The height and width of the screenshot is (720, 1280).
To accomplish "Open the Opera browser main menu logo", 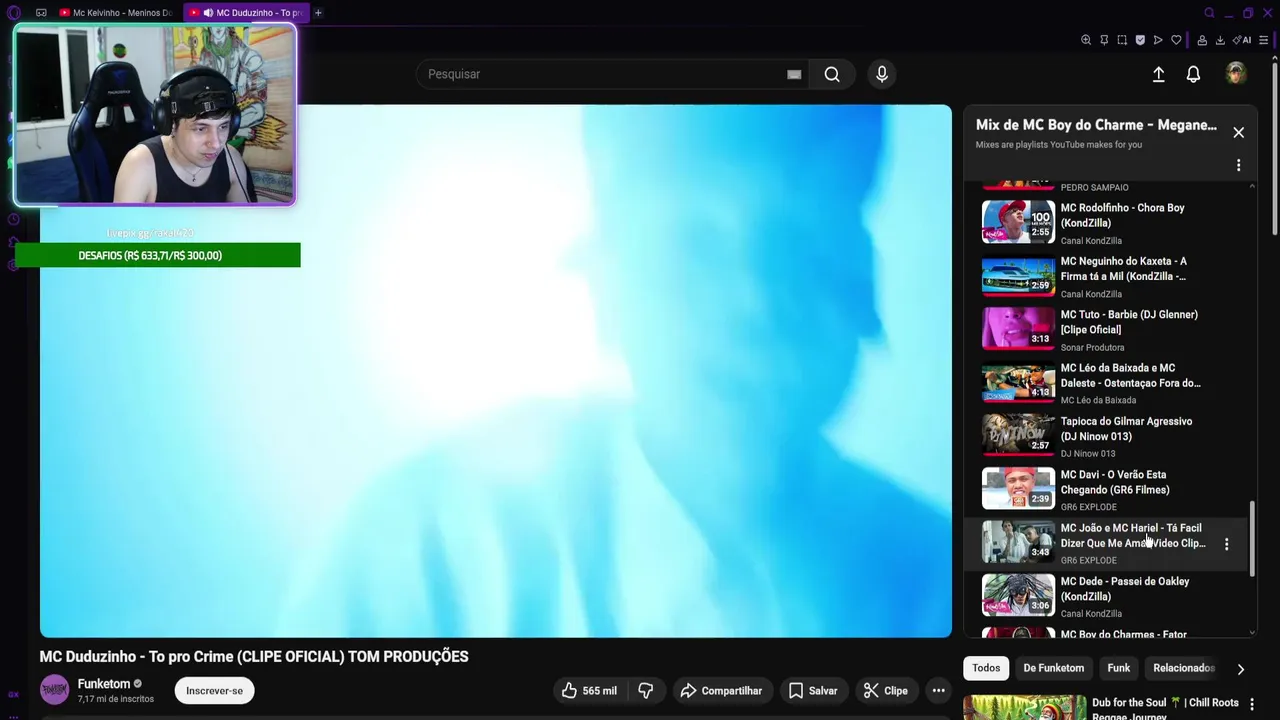I will [x=13, y=13].
